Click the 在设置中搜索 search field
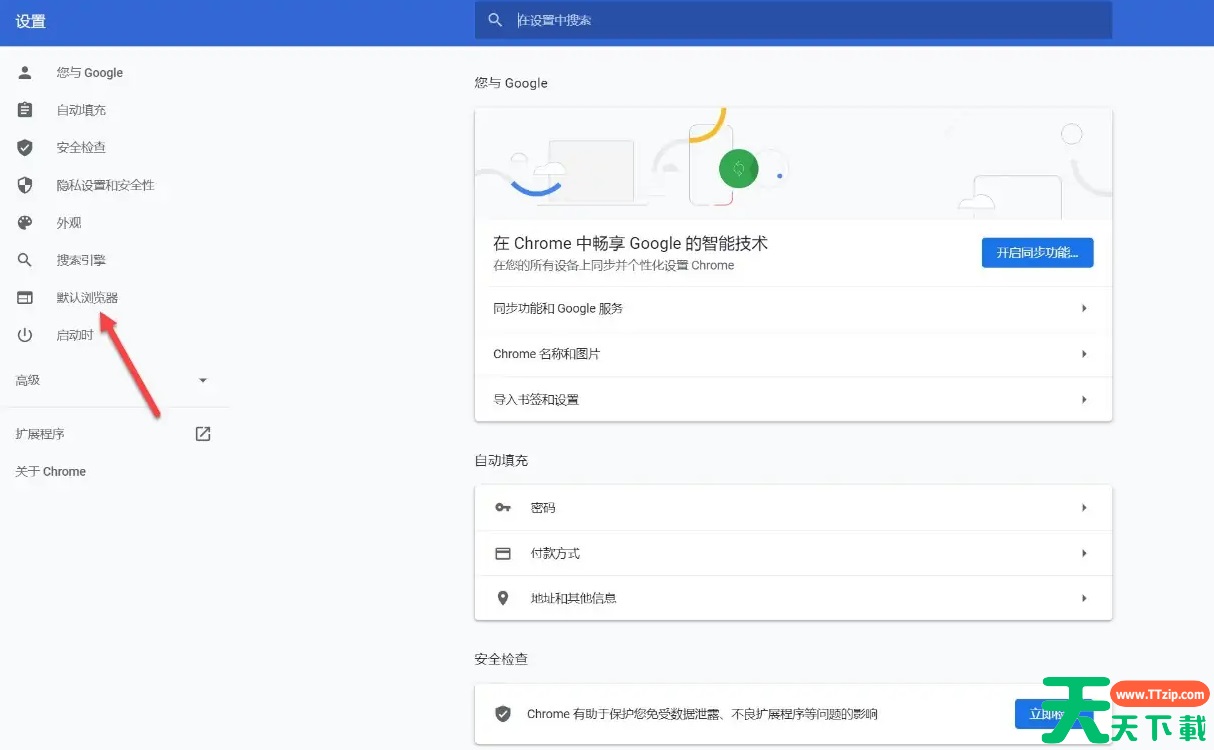 pos(793,20)
